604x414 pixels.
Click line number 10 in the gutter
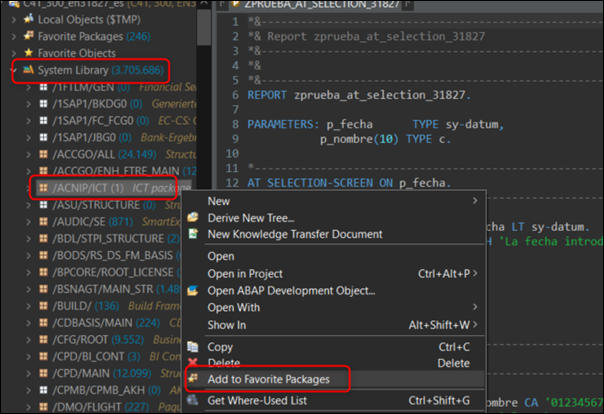pos(232,154)
